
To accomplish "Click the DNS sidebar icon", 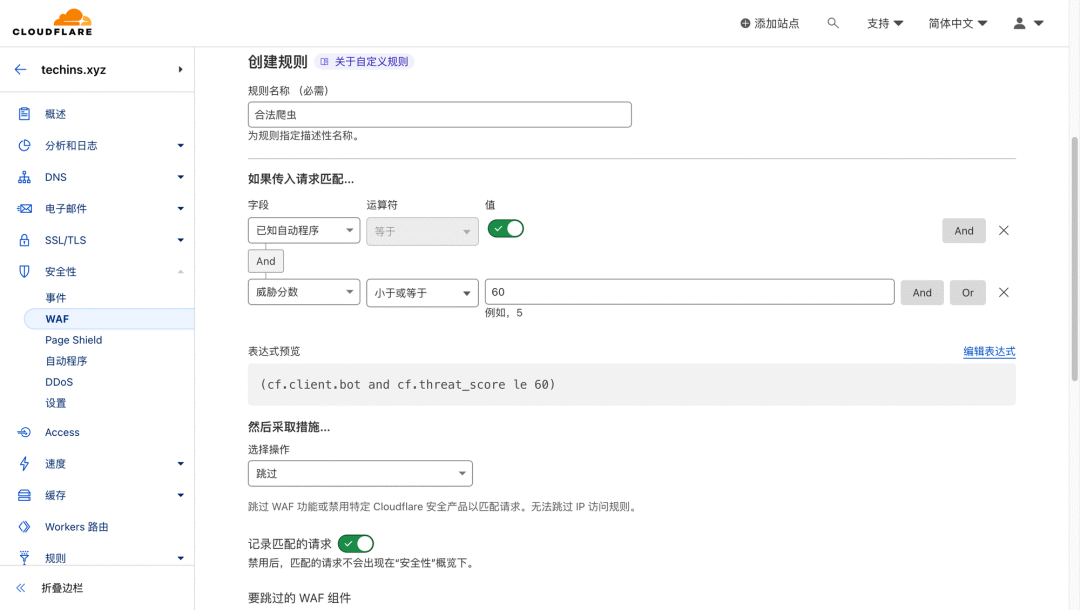I will tap(24, 177).
